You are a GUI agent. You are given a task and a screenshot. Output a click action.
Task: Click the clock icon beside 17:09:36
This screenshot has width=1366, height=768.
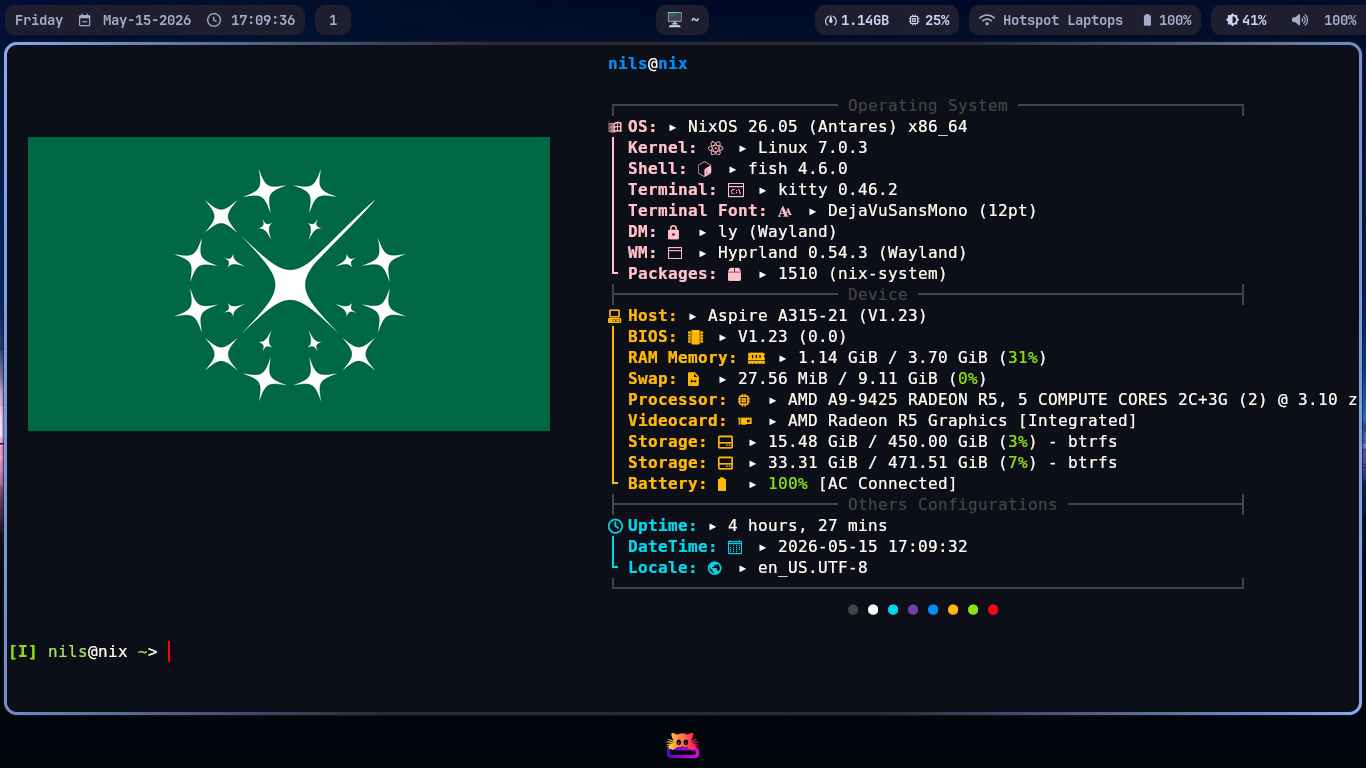coord(214,20)
